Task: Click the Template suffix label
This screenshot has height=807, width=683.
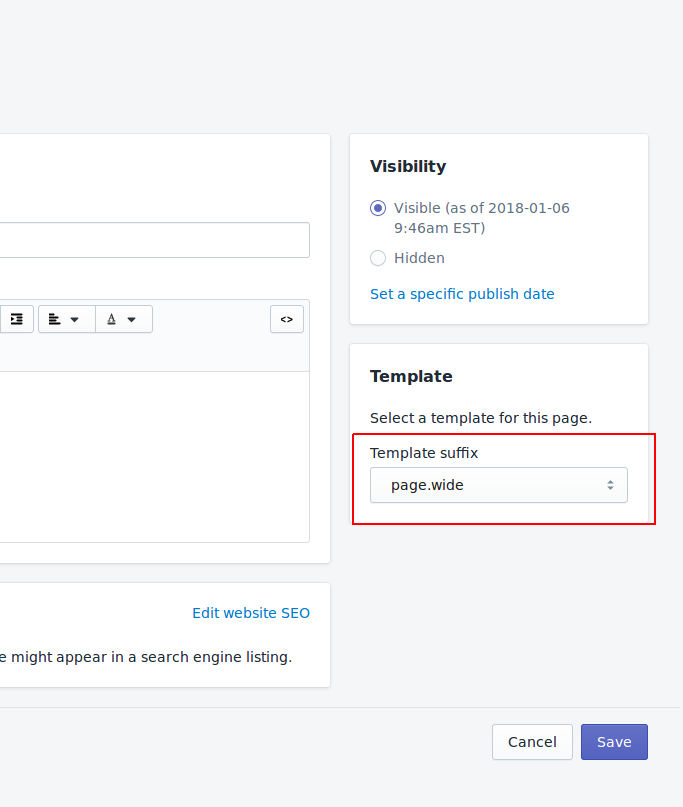Action: (x=424, y=453)
